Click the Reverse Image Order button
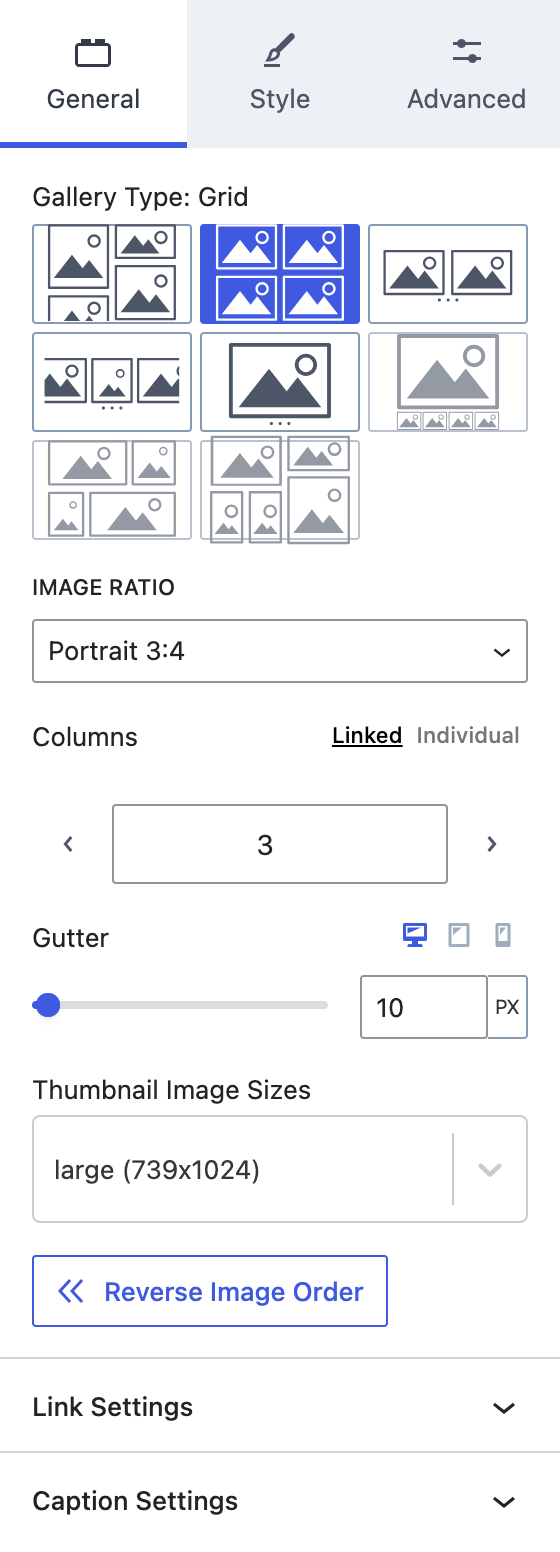Image resolution: width=560 pixels, height=1552 pixels. click(x=210, y=1291)
